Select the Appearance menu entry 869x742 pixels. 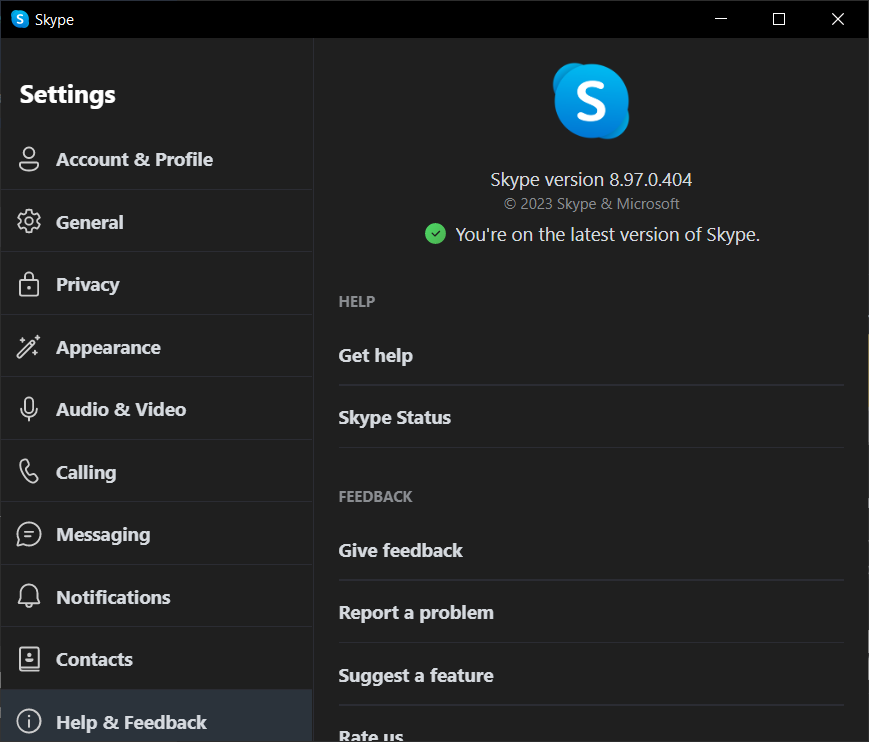tap(157, 347)
